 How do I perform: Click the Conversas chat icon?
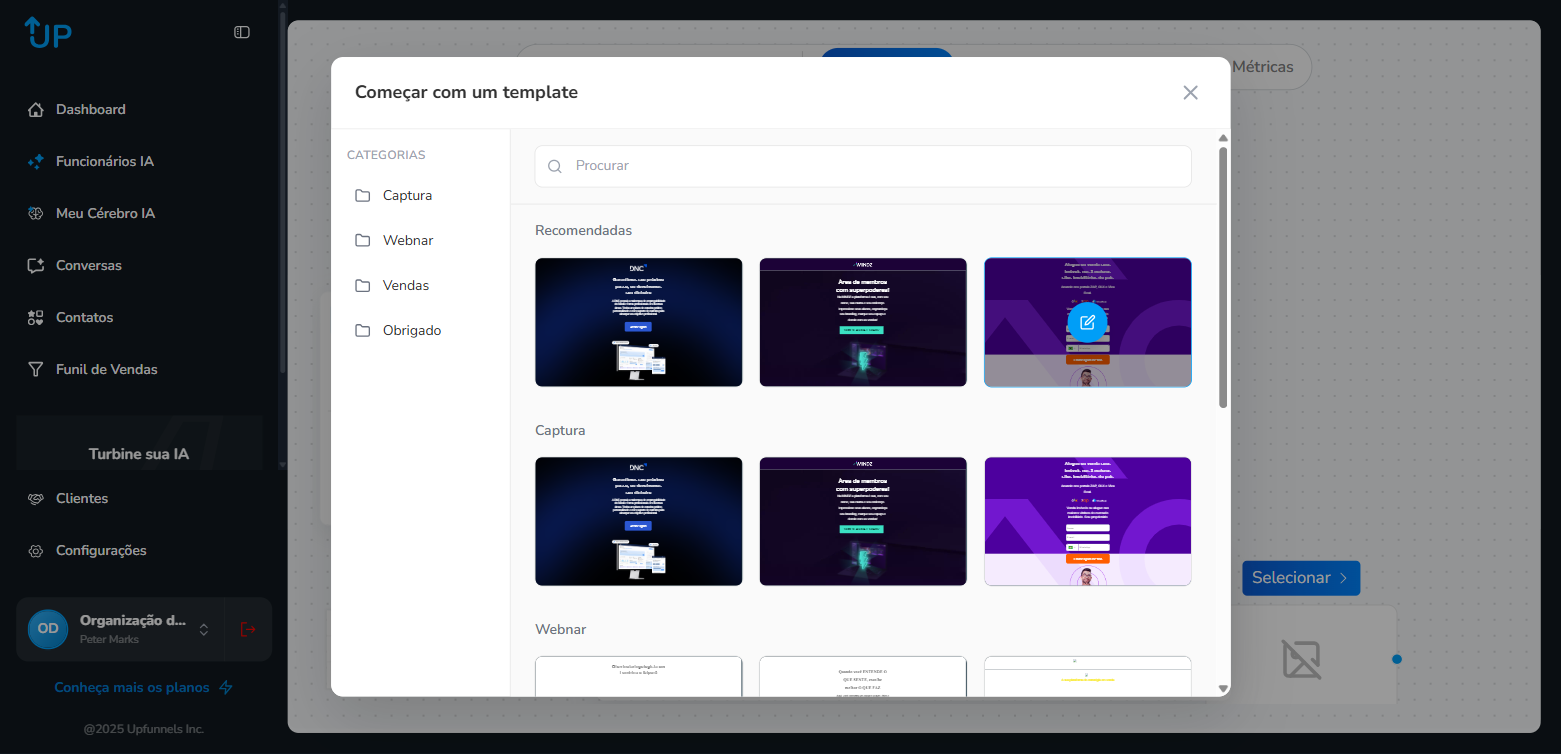36,266
